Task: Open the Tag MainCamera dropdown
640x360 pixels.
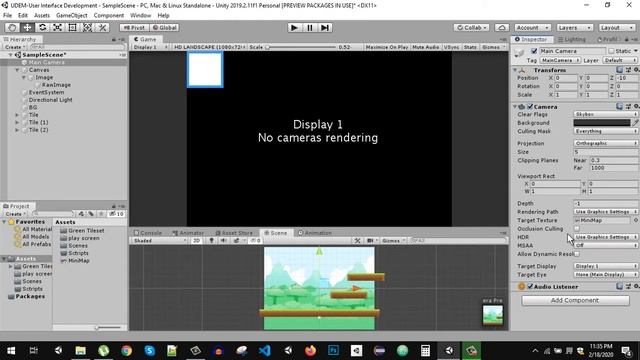Action: point(560,60)
